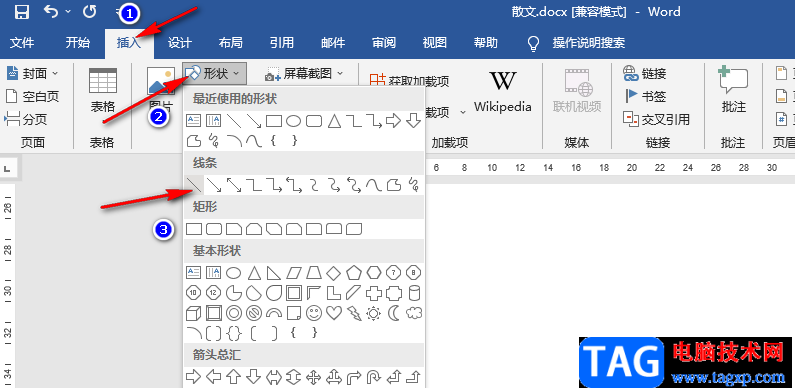Select the Moon (crescent) shape
The height and width of the screenshot is (388, 795).
pyautogui.click(x=394, y=313)
